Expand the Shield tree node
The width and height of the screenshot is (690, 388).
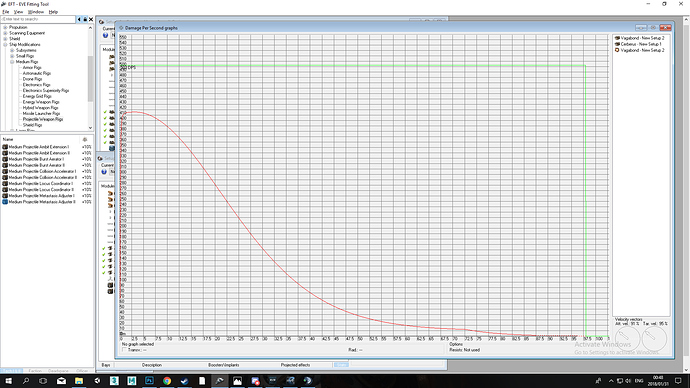pos(5,39)
